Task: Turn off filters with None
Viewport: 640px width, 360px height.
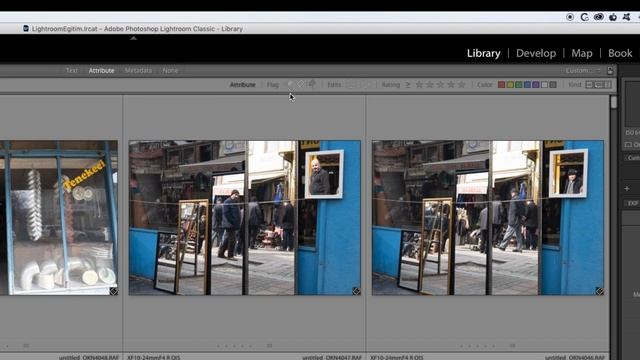Action: click(170, 71)
